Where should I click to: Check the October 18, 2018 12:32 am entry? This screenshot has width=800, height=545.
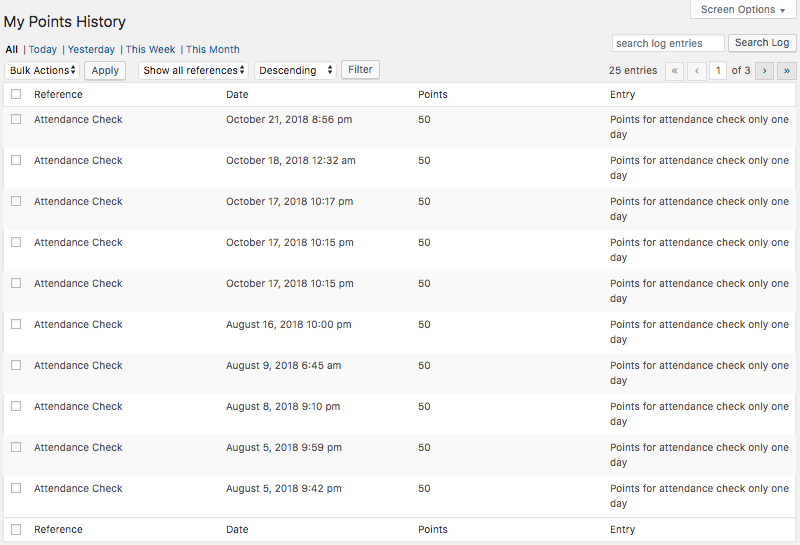[x=16, y=160]
